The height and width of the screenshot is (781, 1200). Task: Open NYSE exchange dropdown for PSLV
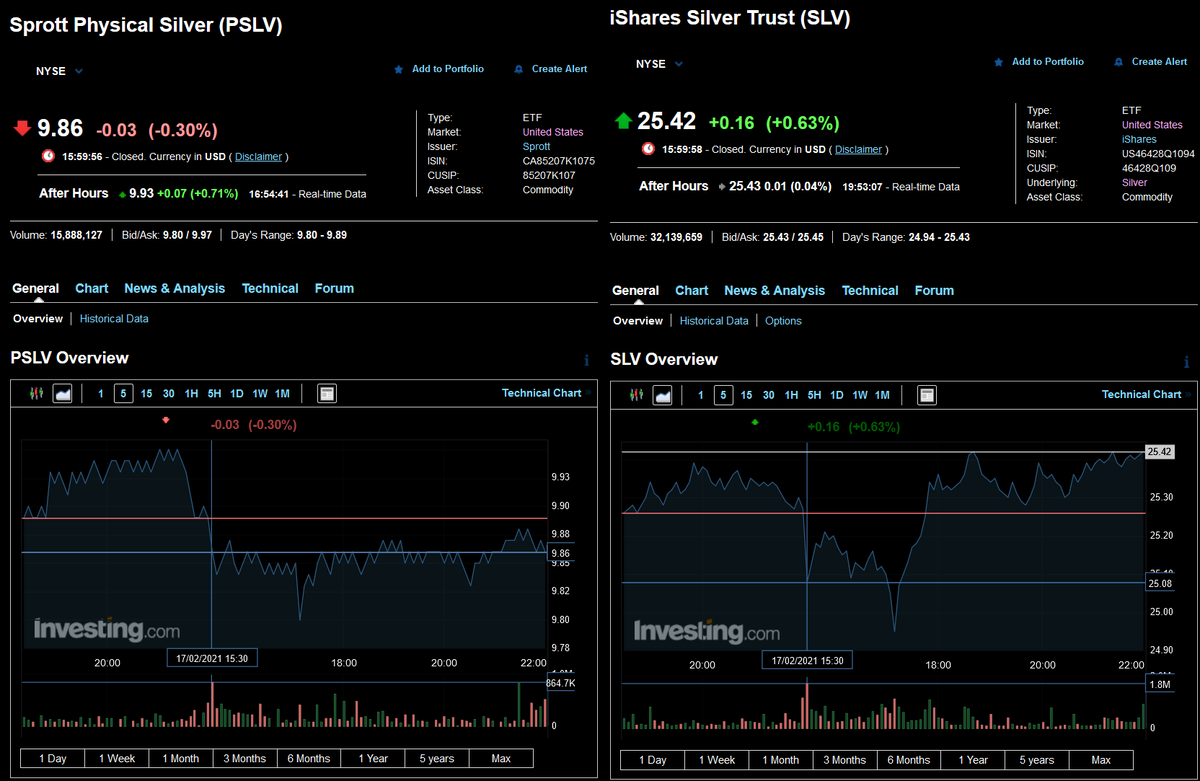coord(59,71)
